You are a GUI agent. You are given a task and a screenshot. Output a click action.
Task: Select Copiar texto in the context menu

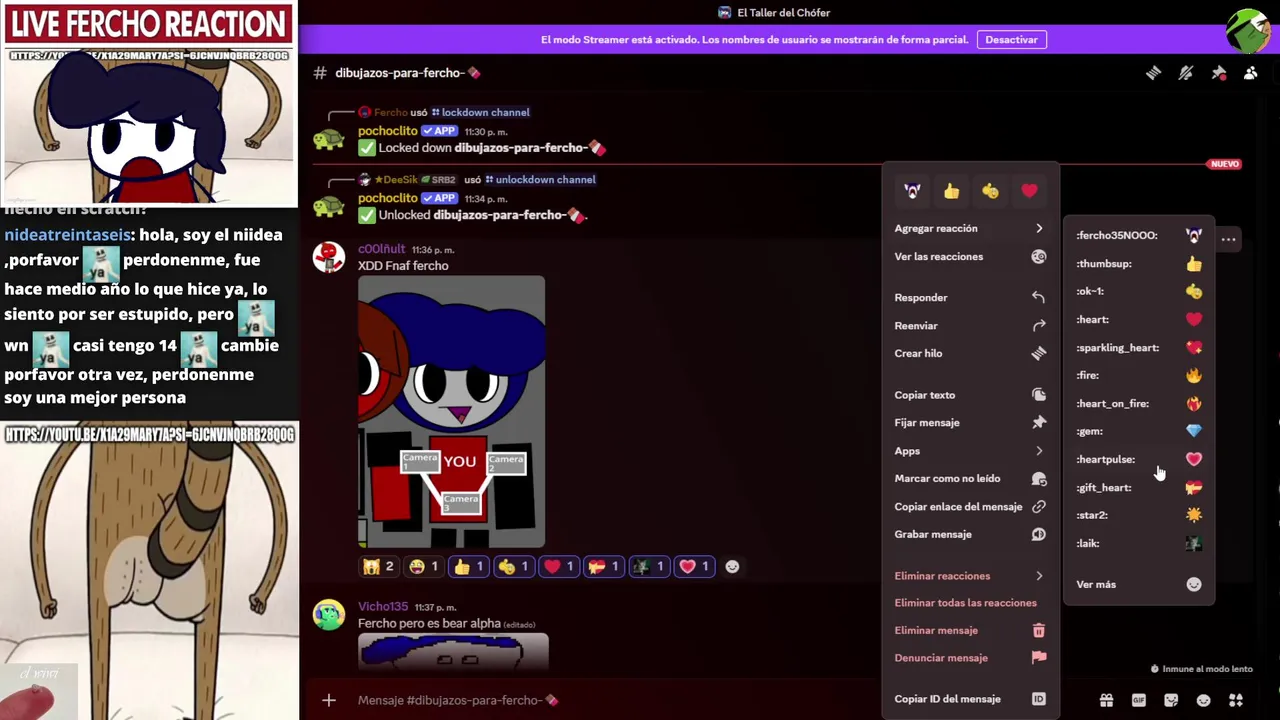969,395
